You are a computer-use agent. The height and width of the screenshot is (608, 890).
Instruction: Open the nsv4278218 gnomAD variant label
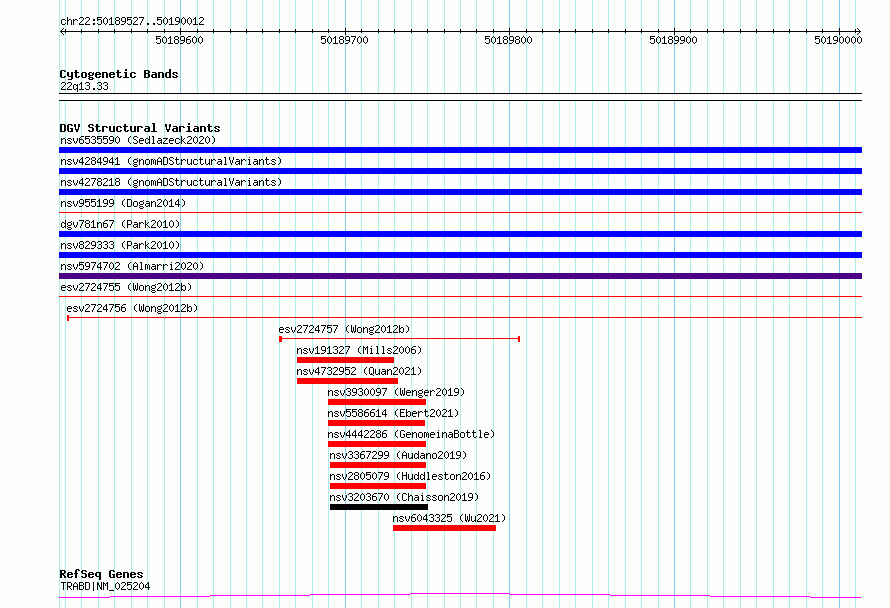171,182
